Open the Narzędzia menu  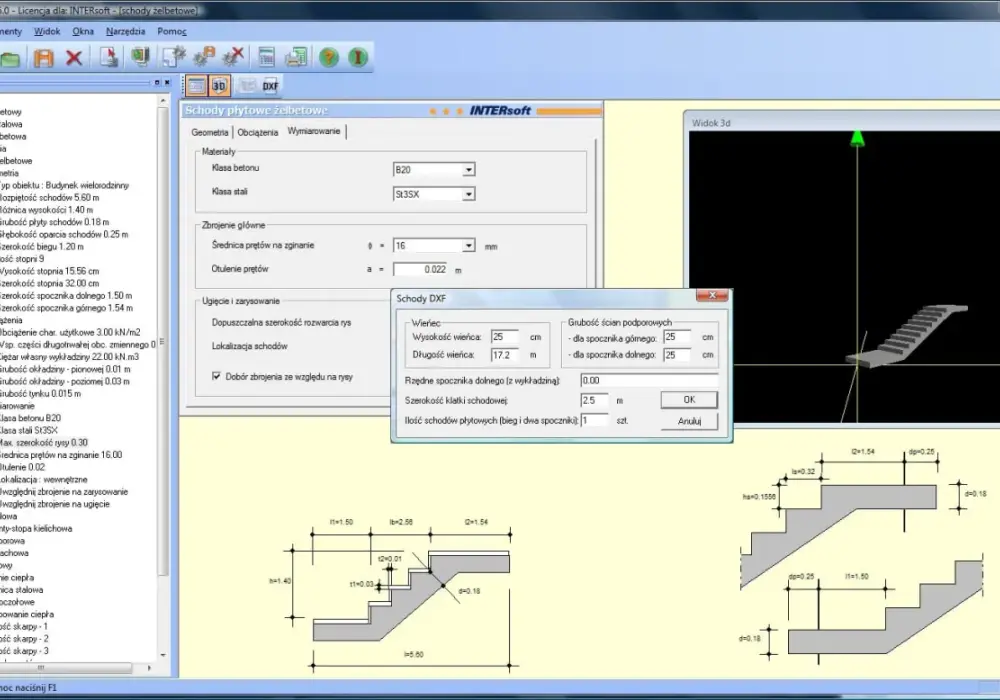click(125, 31)
